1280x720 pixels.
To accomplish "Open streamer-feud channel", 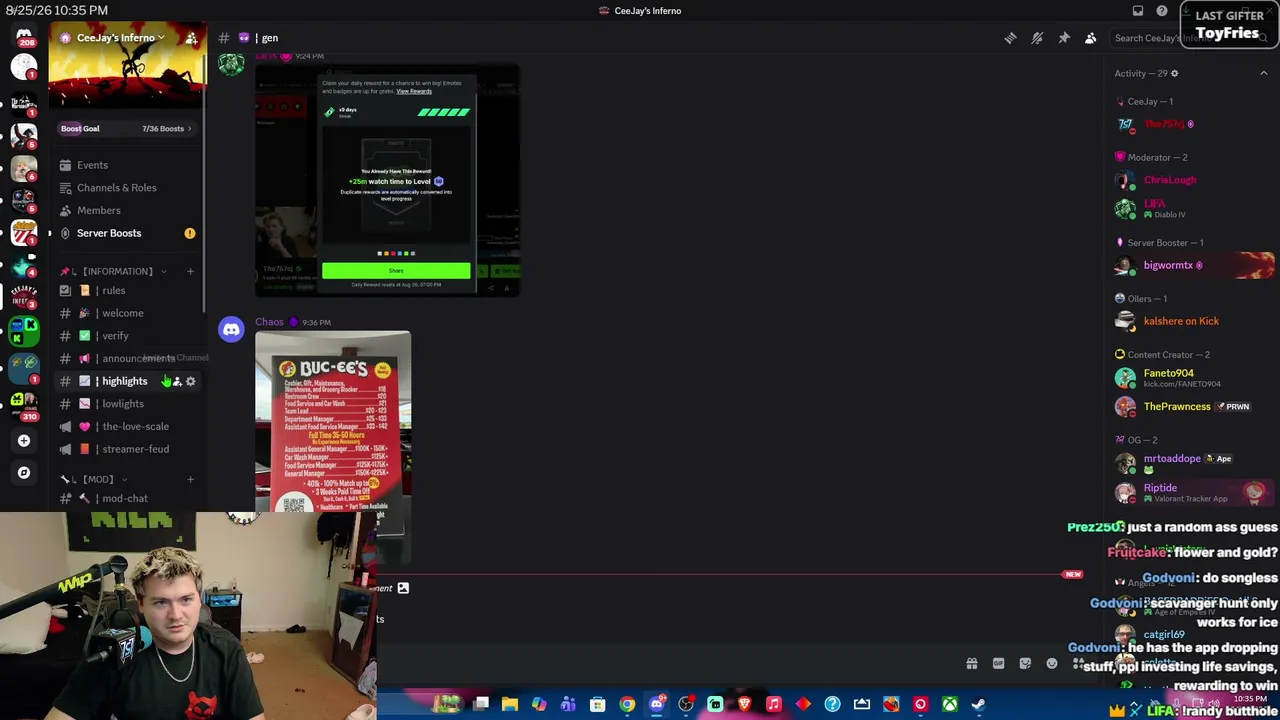I will (x=126, y=449).
